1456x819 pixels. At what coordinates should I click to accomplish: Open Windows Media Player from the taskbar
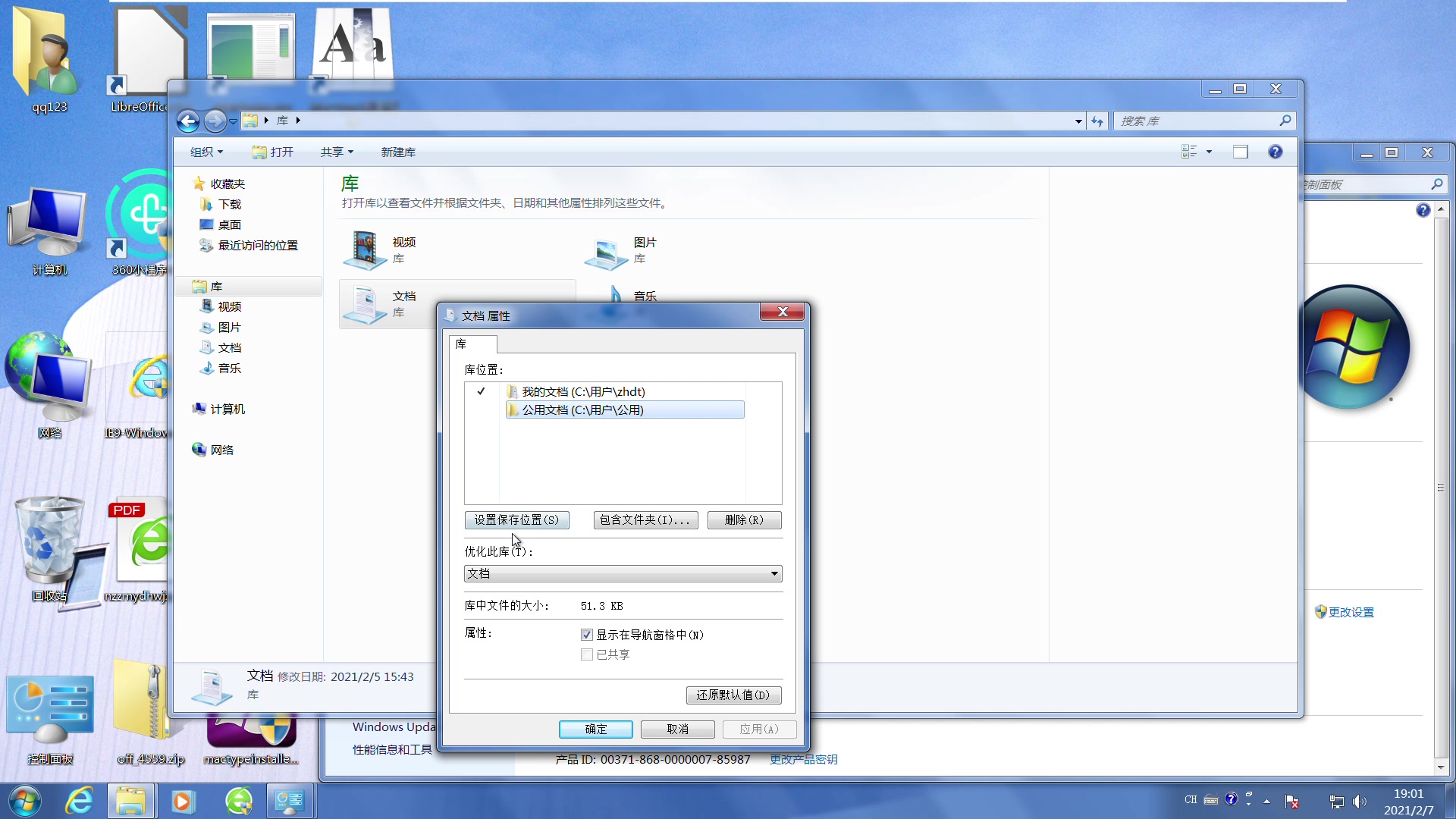pyautogui.click(x=182, y=801)
